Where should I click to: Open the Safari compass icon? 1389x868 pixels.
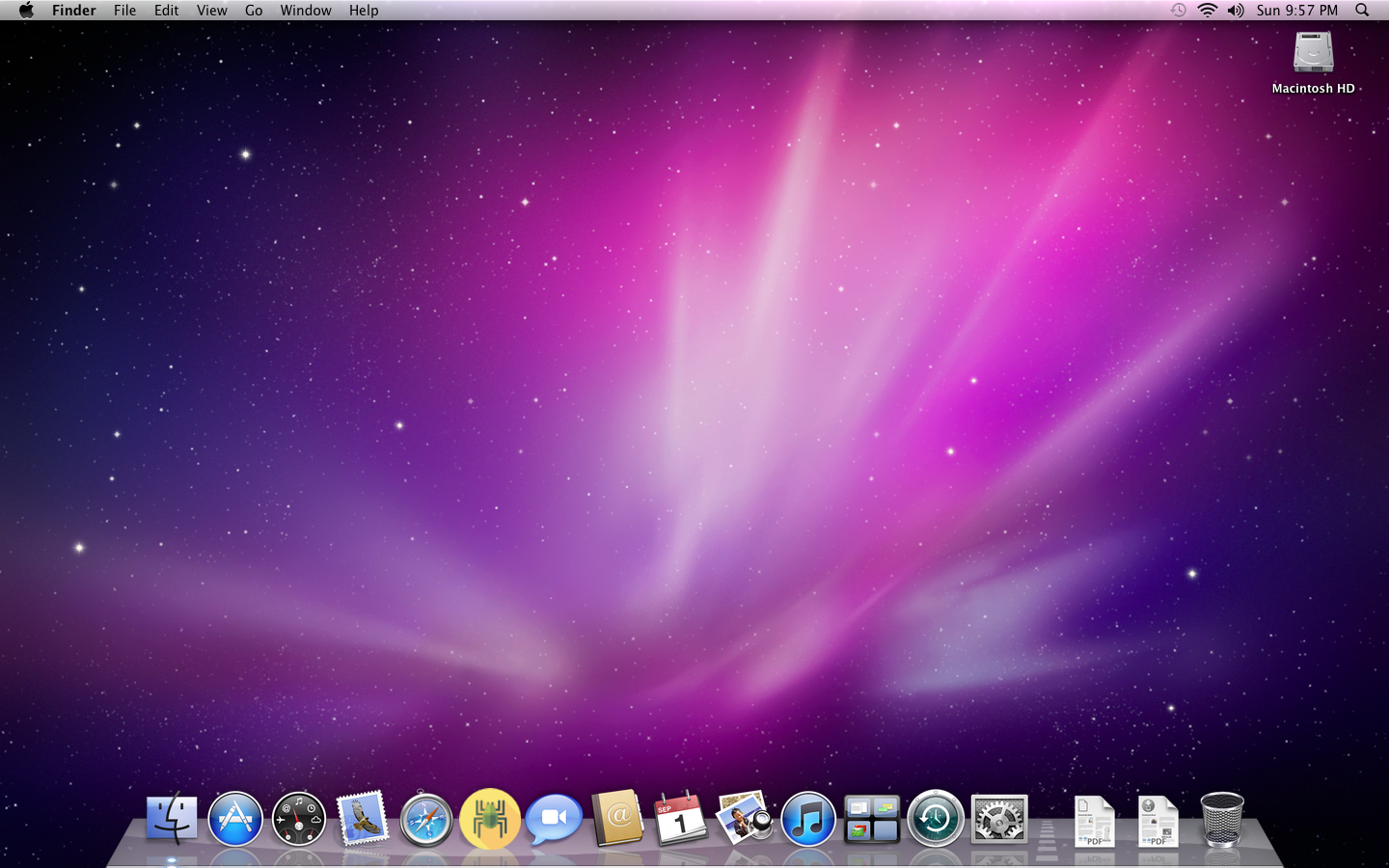[426, 820]
